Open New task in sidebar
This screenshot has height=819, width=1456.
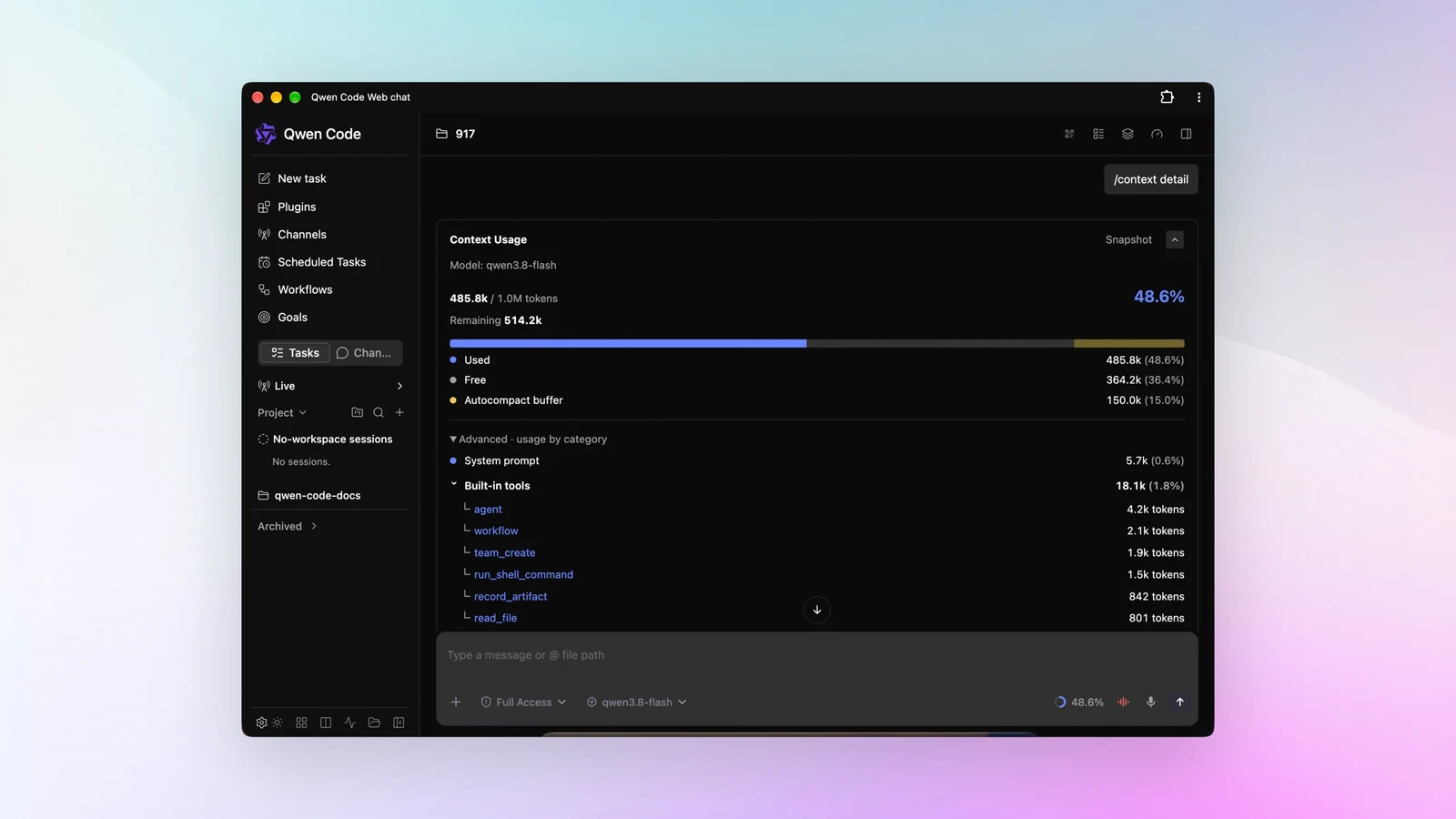[292, 178]
